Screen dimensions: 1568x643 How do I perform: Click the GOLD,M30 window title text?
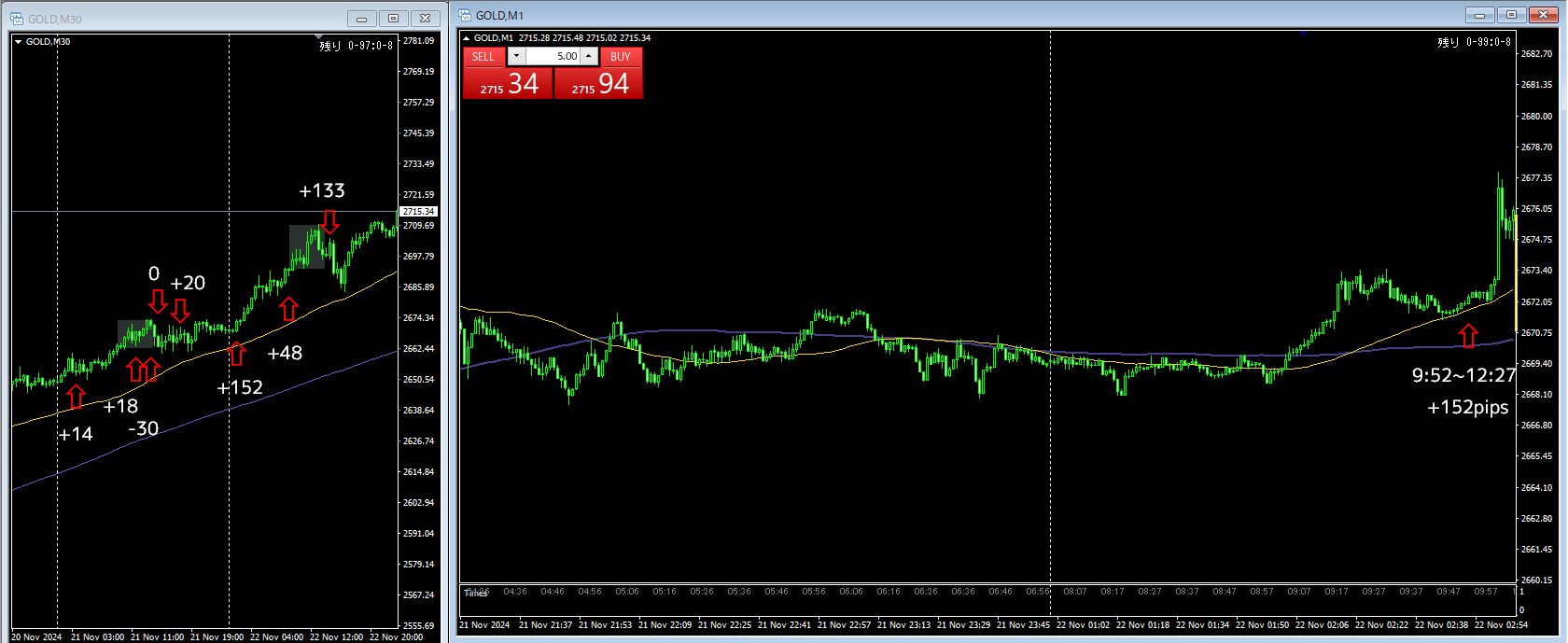click(x=55, y=19)
